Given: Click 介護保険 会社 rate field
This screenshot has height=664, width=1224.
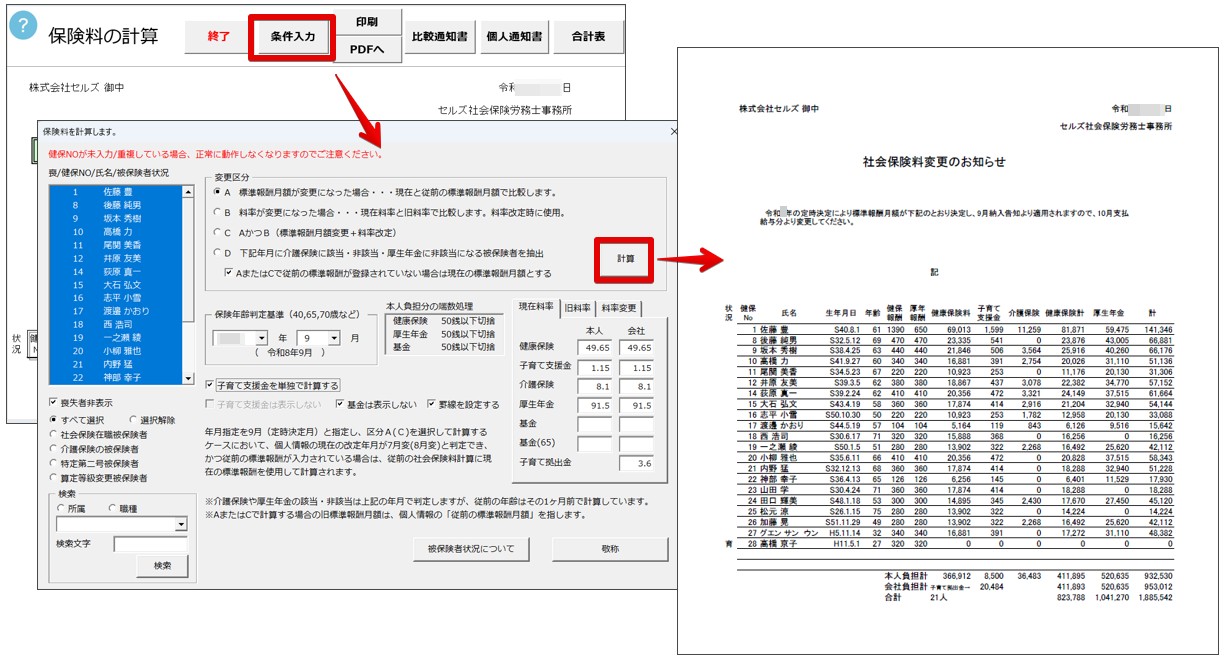Looking at the screenshot, I should coord(638,385).
